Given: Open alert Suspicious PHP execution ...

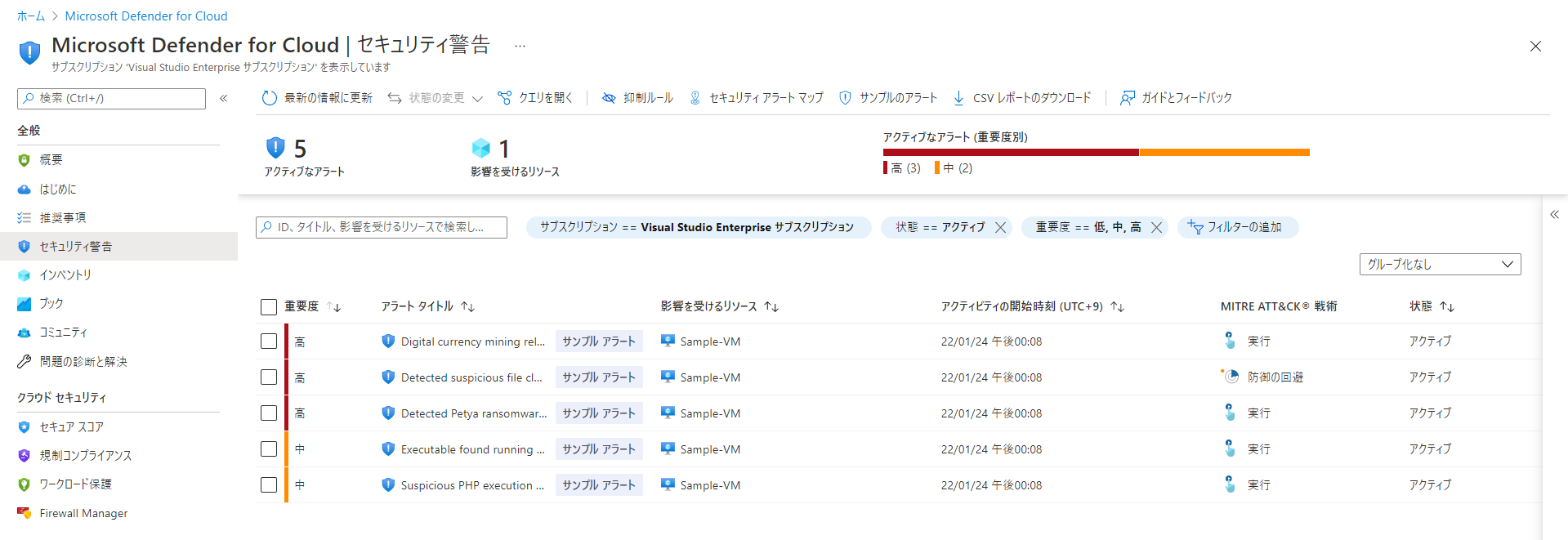Looking at the screenshot, I should [472, 485].
